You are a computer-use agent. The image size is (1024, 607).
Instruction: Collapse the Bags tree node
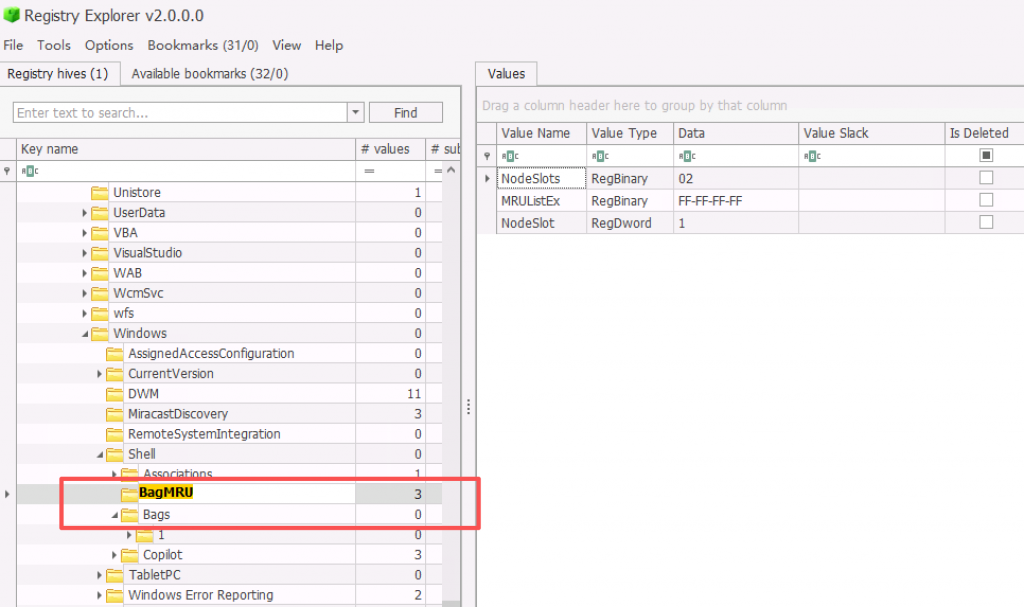click(x=114, y=515)
